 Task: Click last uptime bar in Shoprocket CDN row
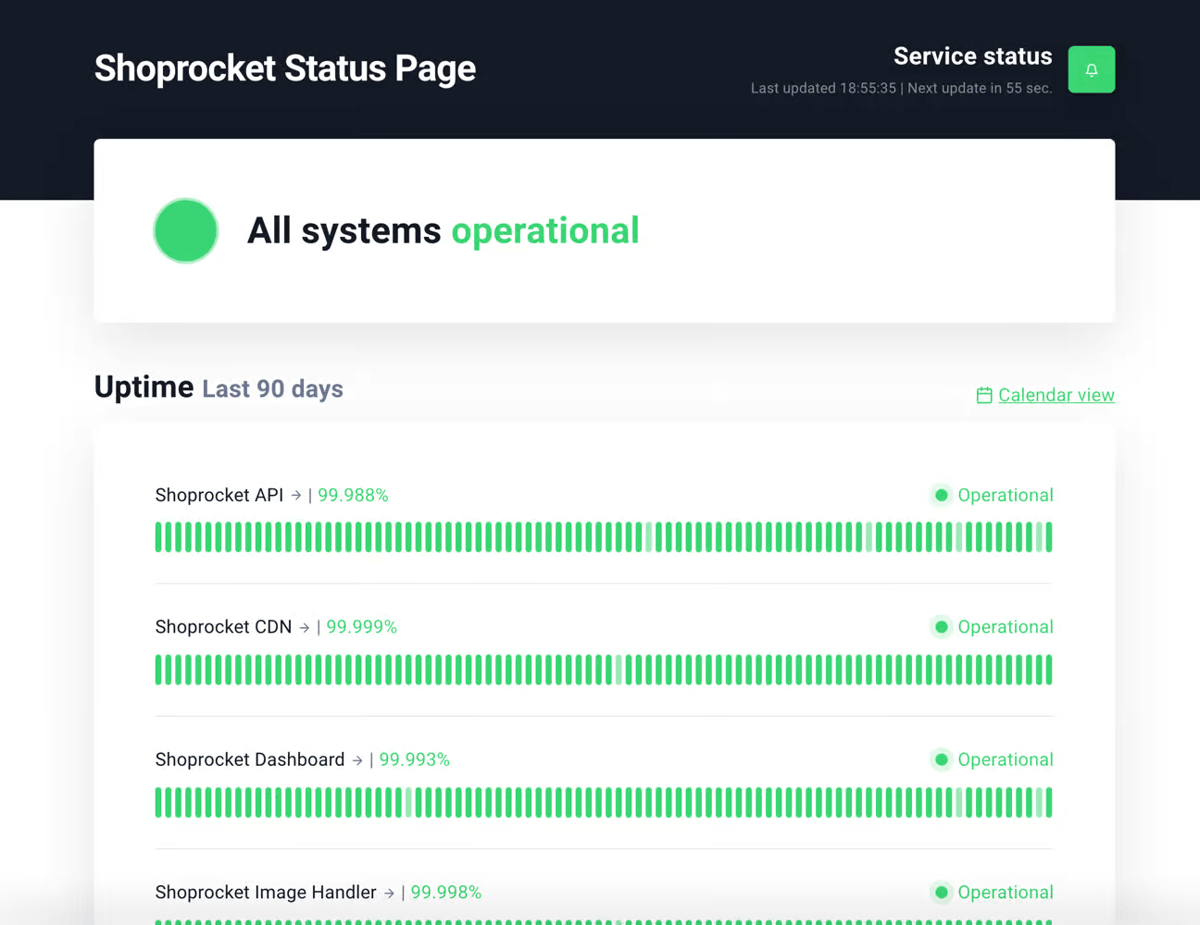click(1048, 670)
